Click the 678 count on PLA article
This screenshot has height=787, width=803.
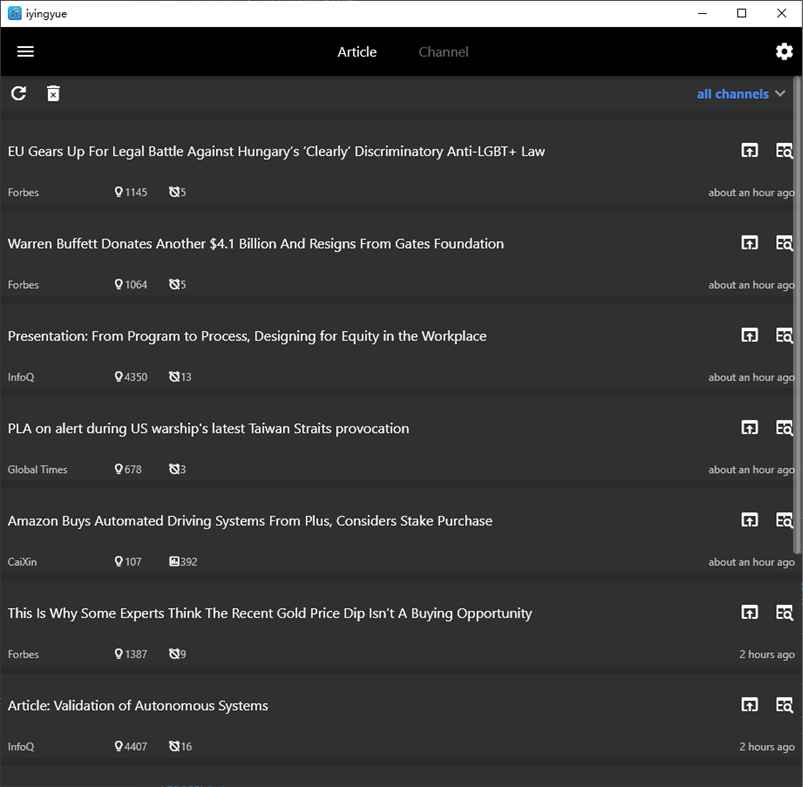tap(133, 470)
